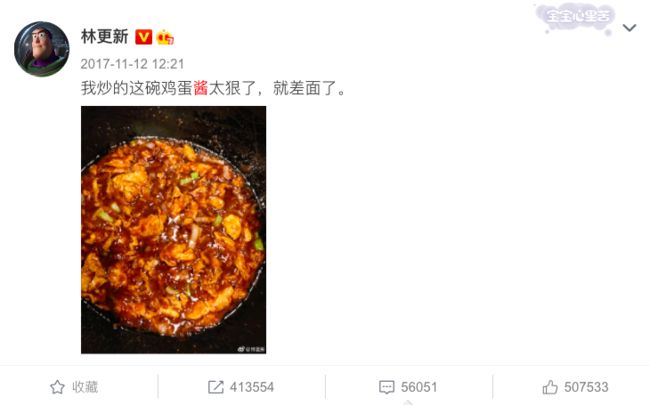This screenshot has height=405, width=650.
Task: Click the post text 就差面了
Action: coord(305,88)
